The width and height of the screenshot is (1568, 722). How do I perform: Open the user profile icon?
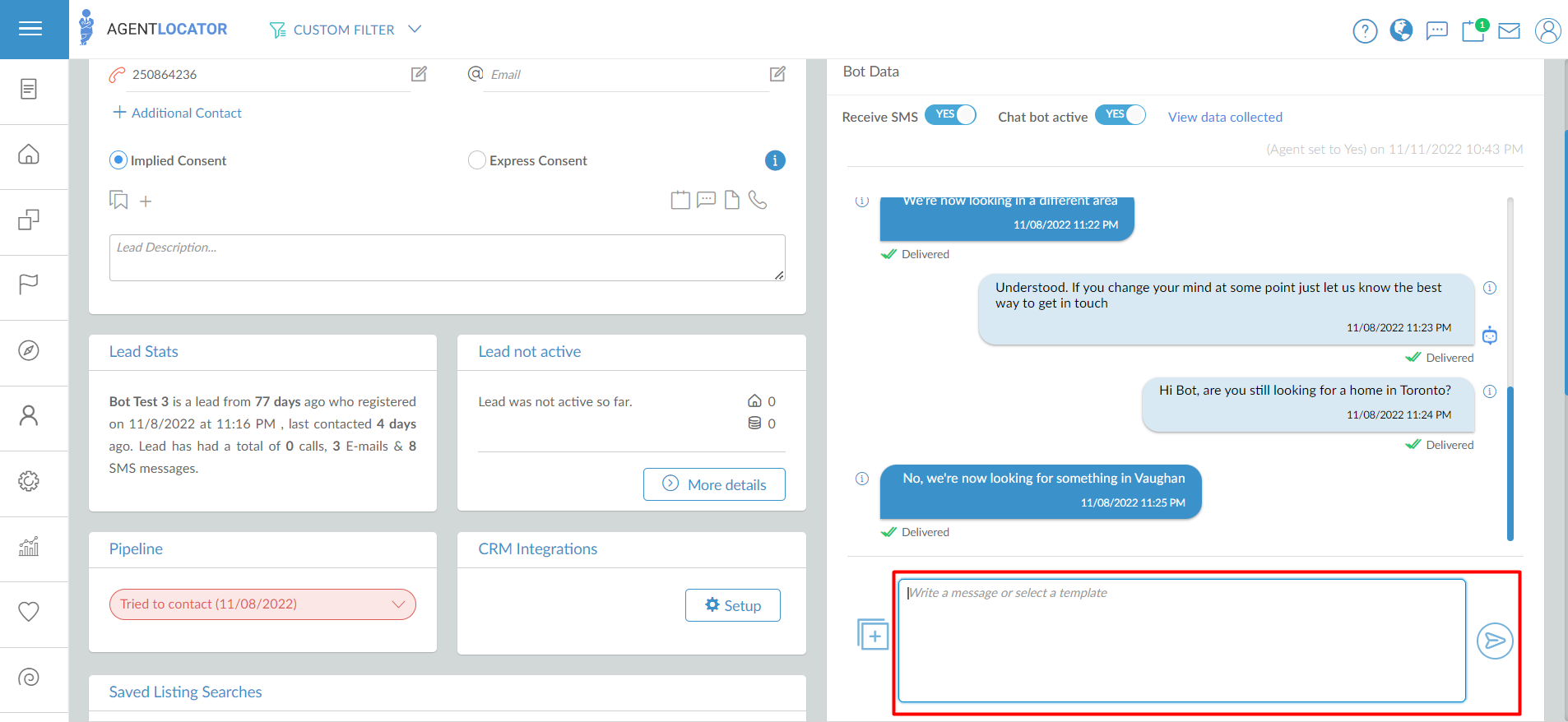click(x=1547, y=30)
